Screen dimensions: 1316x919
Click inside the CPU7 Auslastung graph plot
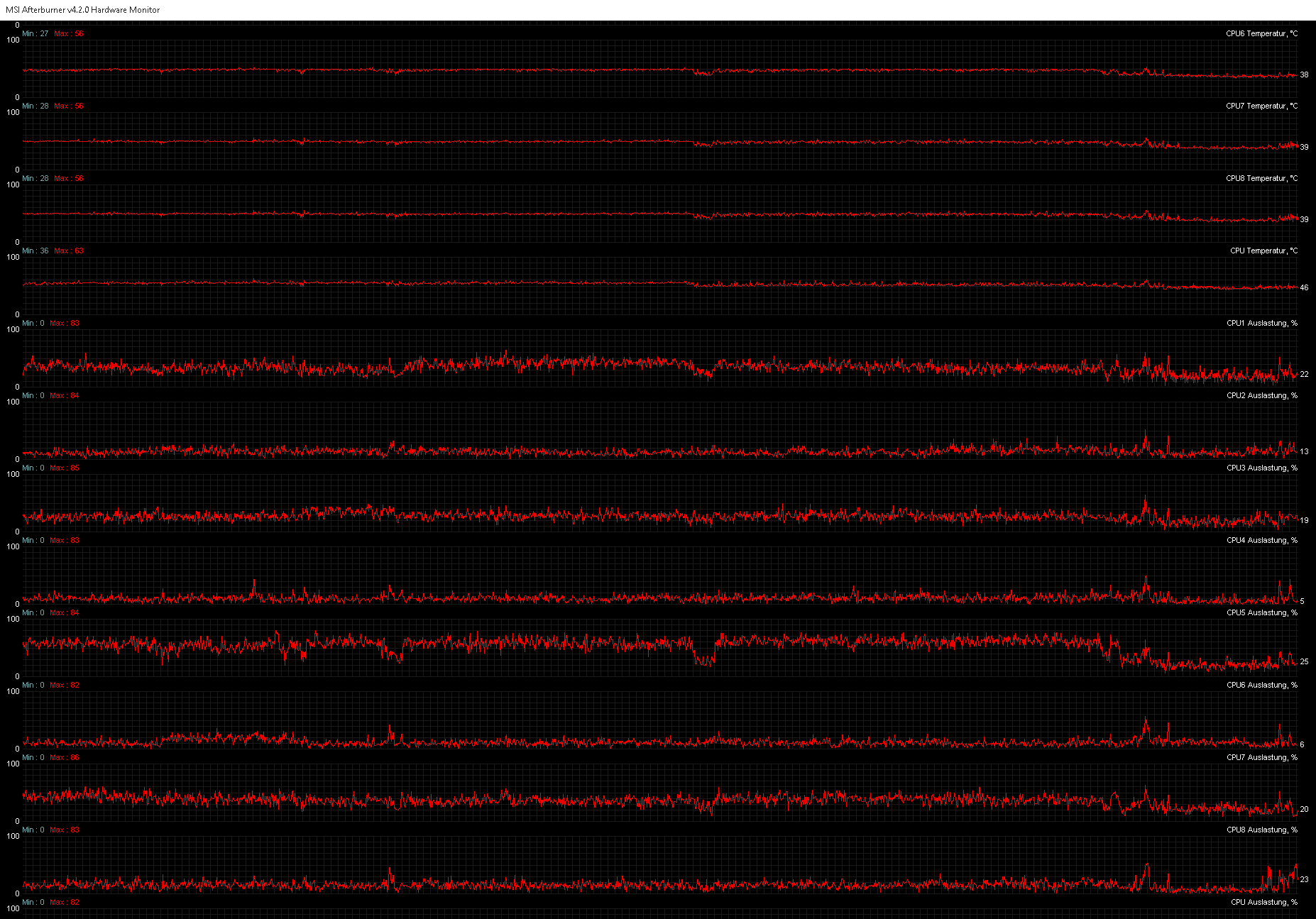point(660,792)
